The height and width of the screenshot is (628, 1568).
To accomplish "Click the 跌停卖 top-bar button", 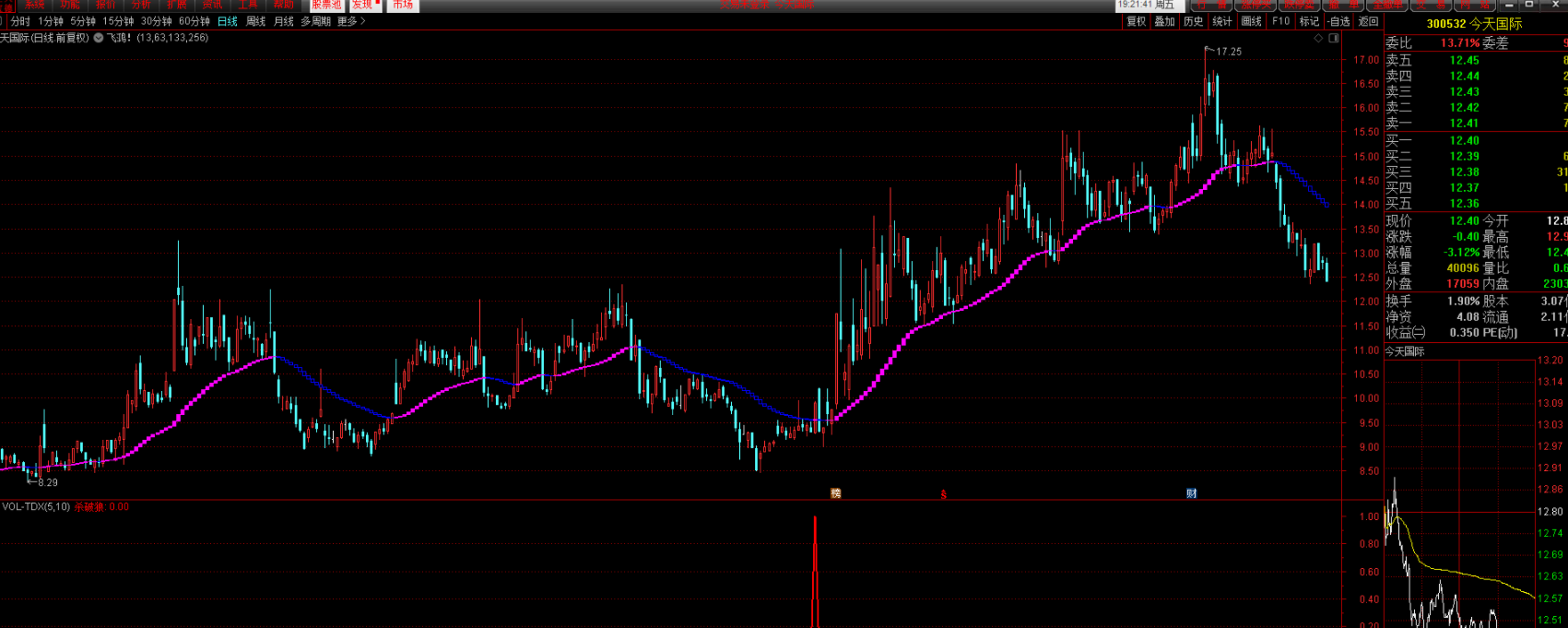I will pos(1300,5).
